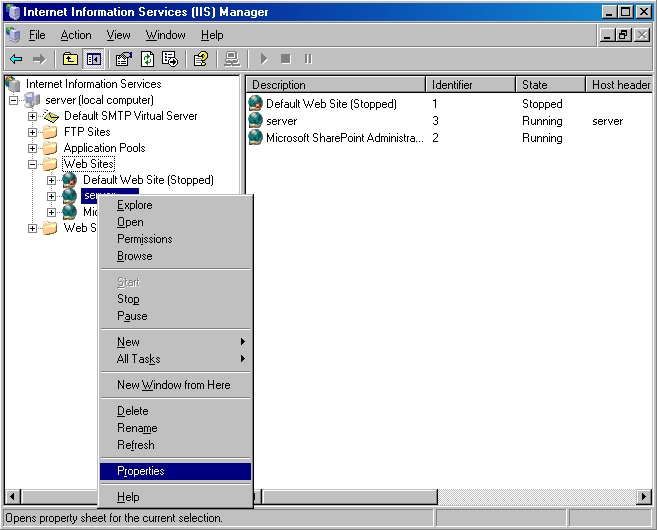Sort by the Description column header
This screenshot has width=657, height=530.
pos(336,85)
